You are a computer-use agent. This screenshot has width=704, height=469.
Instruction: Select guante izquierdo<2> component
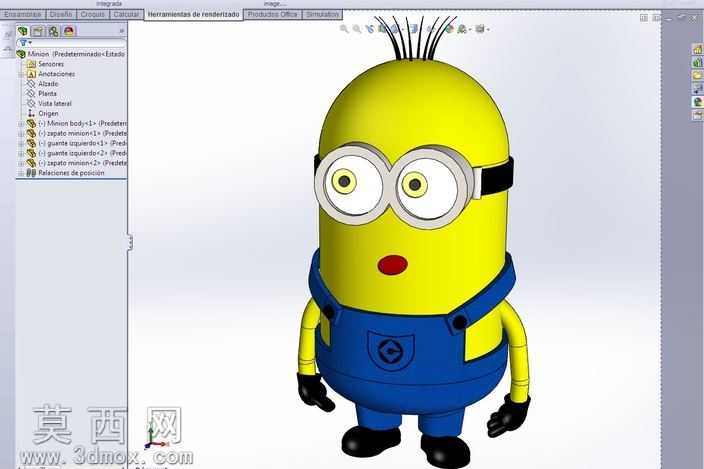tap(83, 153)
